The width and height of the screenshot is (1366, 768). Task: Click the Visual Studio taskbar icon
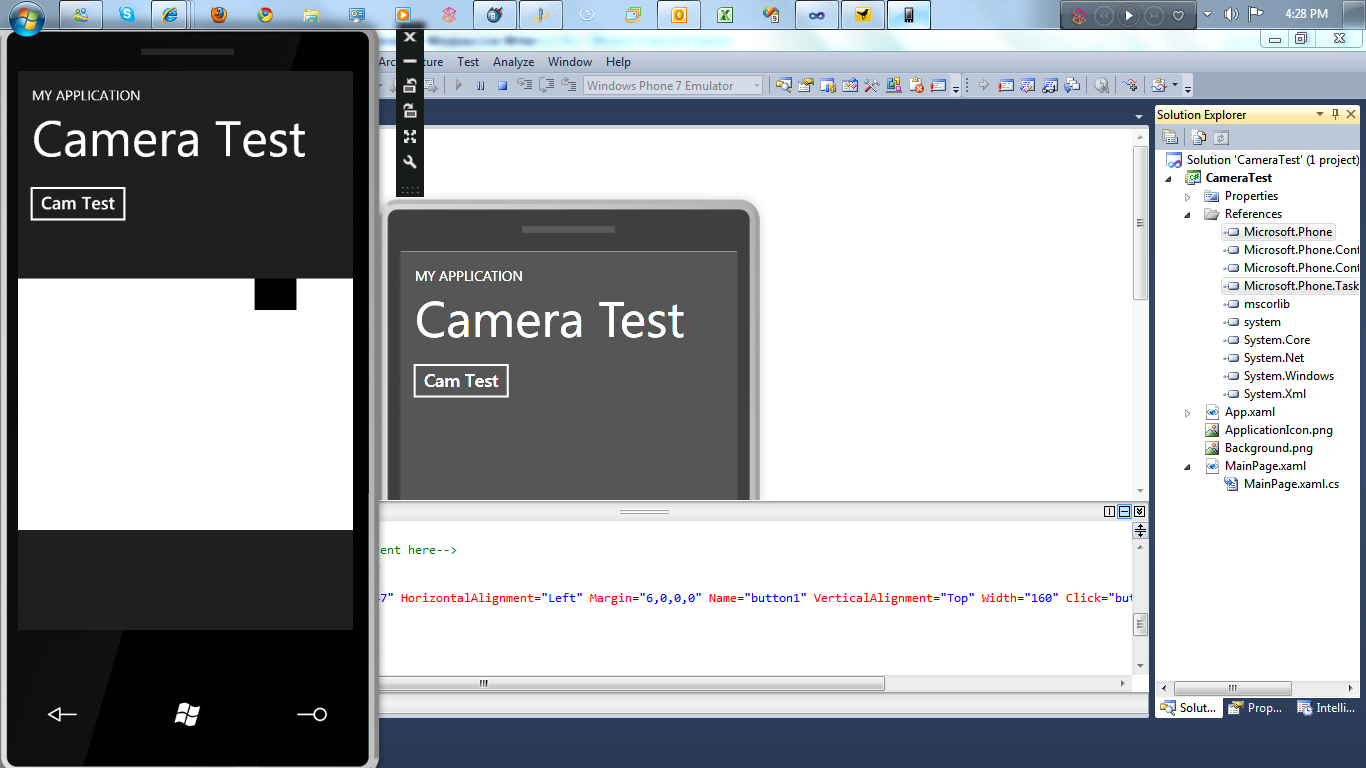817,15
